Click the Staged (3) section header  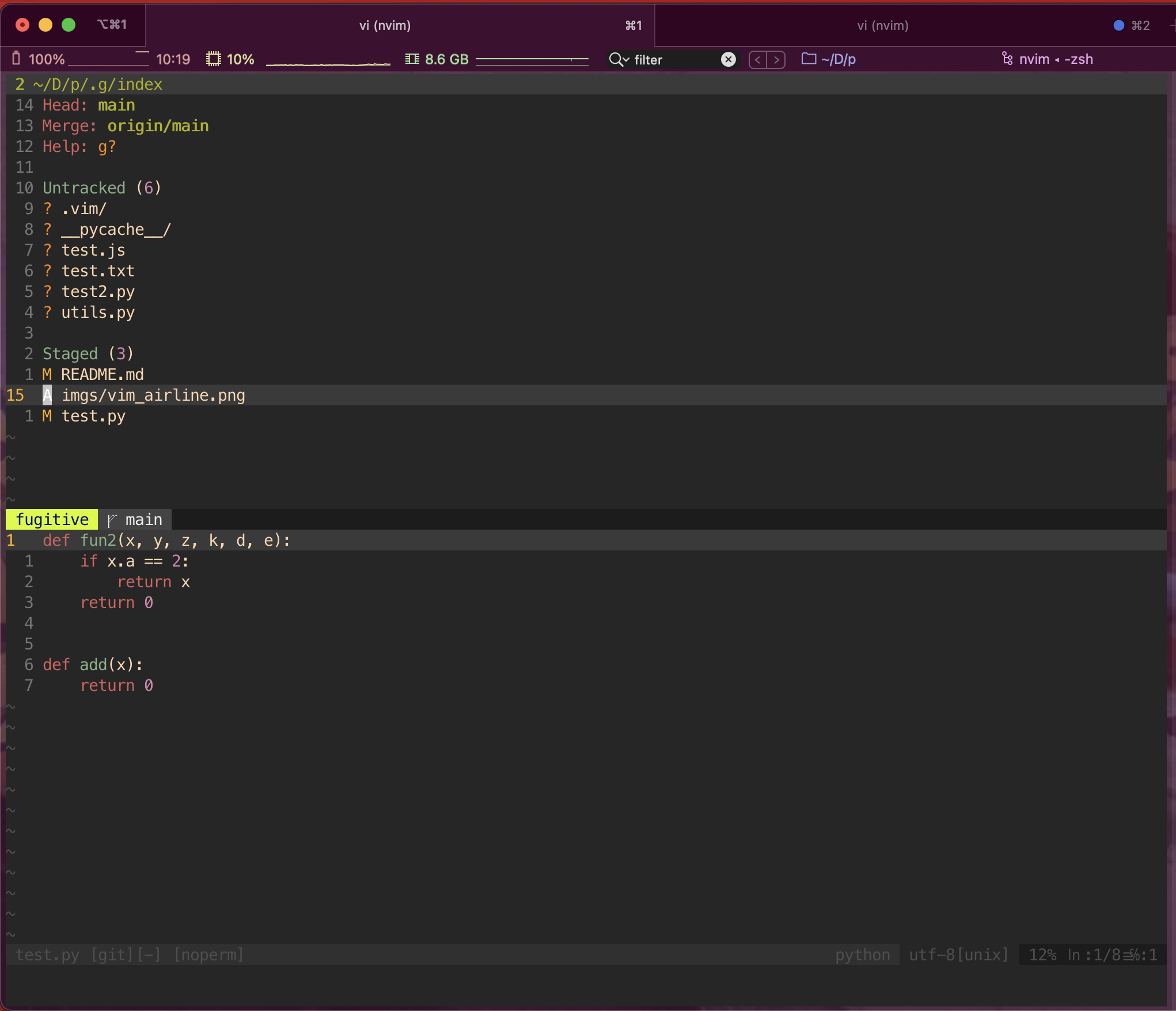coord(88,354)
